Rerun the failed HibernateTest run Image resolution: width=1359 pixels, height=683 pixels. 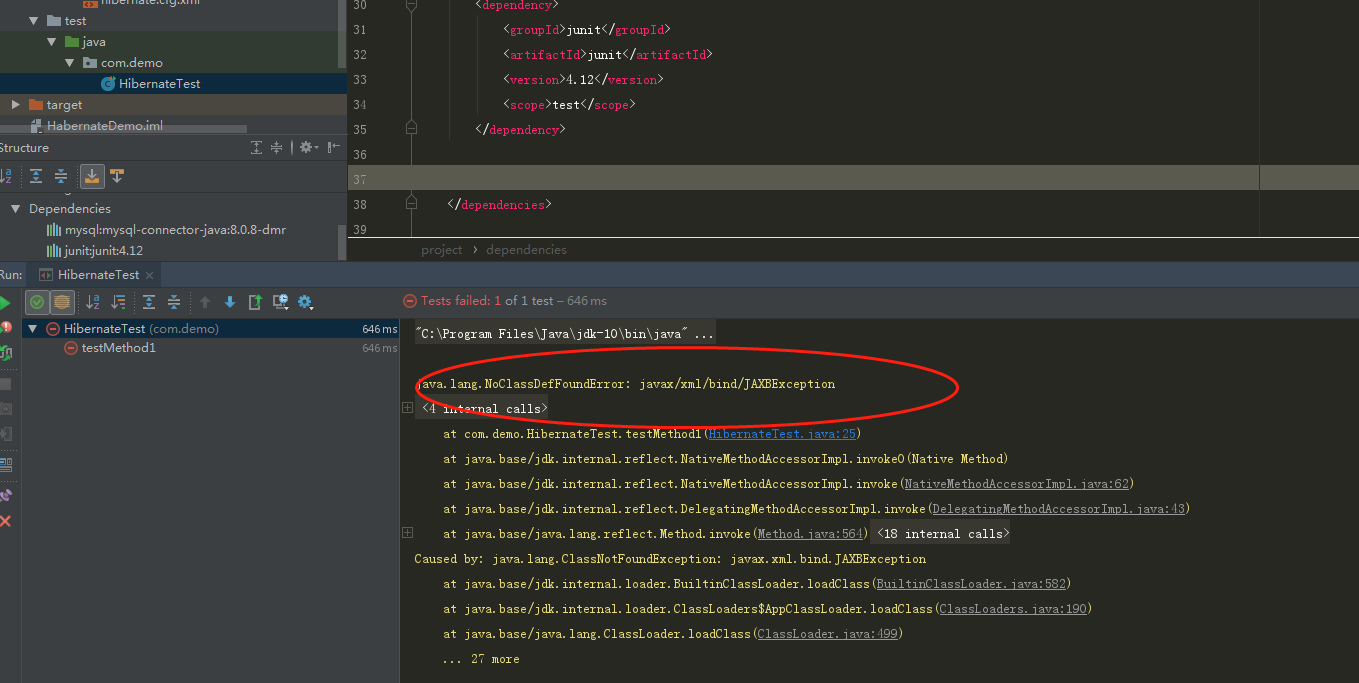click(8, 301)
